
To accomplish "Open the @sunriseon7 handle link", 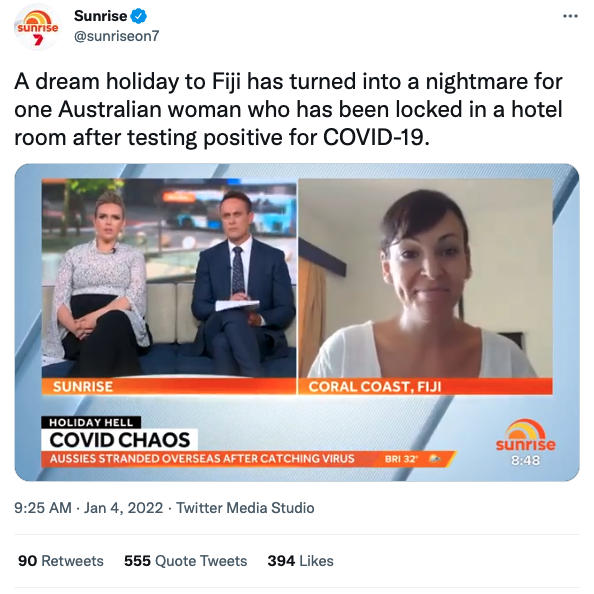I will (x=117, y=36).
